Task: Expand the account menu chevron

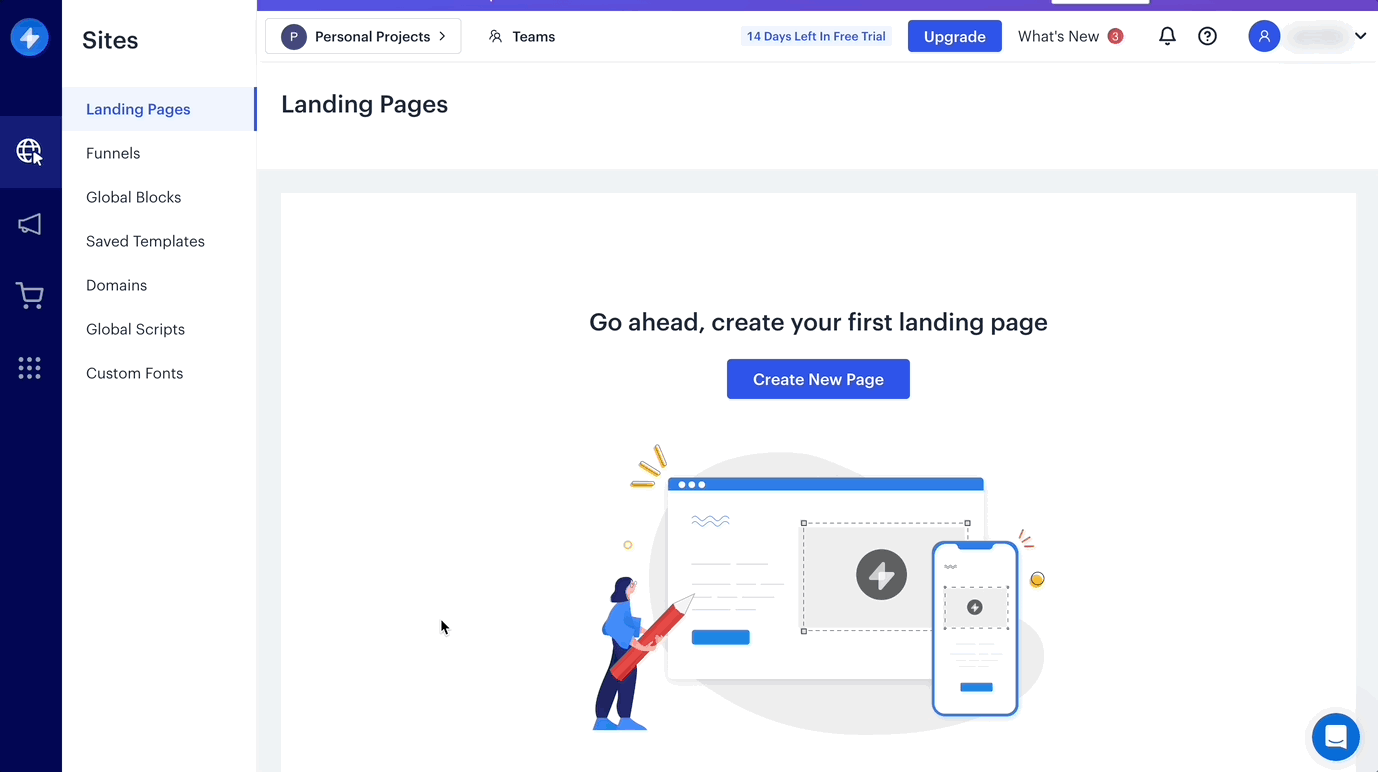Action: tap(1360, 37)
